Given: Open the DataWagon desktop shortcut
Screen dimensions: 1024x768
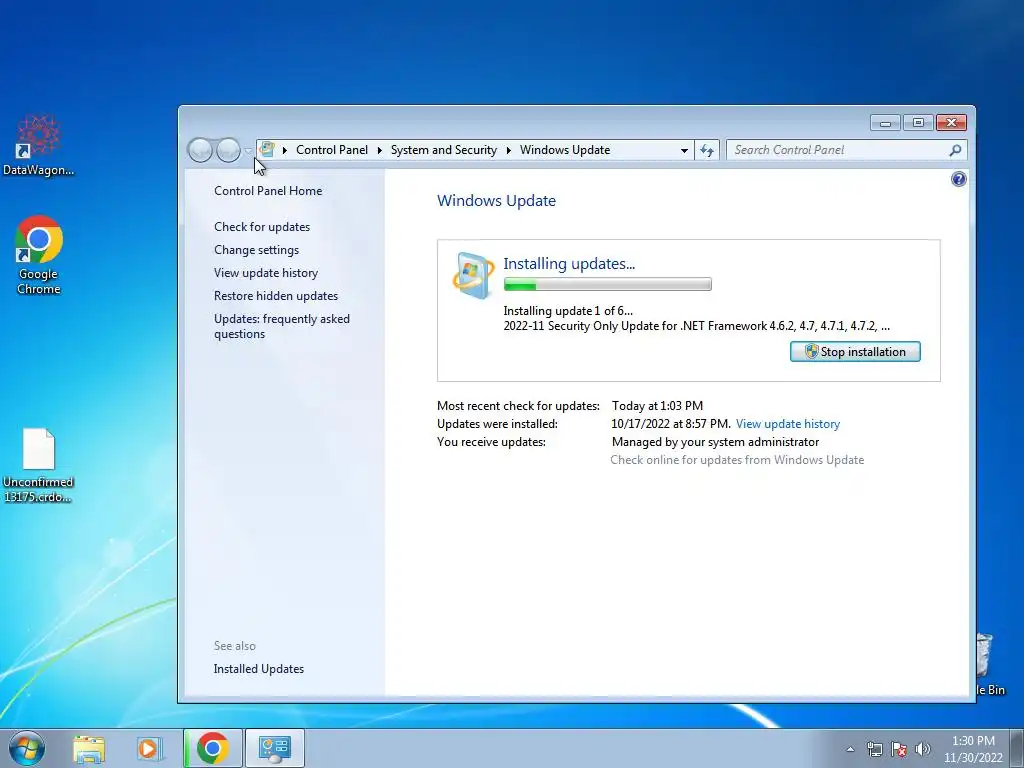Looking at the screenshot, I should pyautogui.click(x=39, y=146).
